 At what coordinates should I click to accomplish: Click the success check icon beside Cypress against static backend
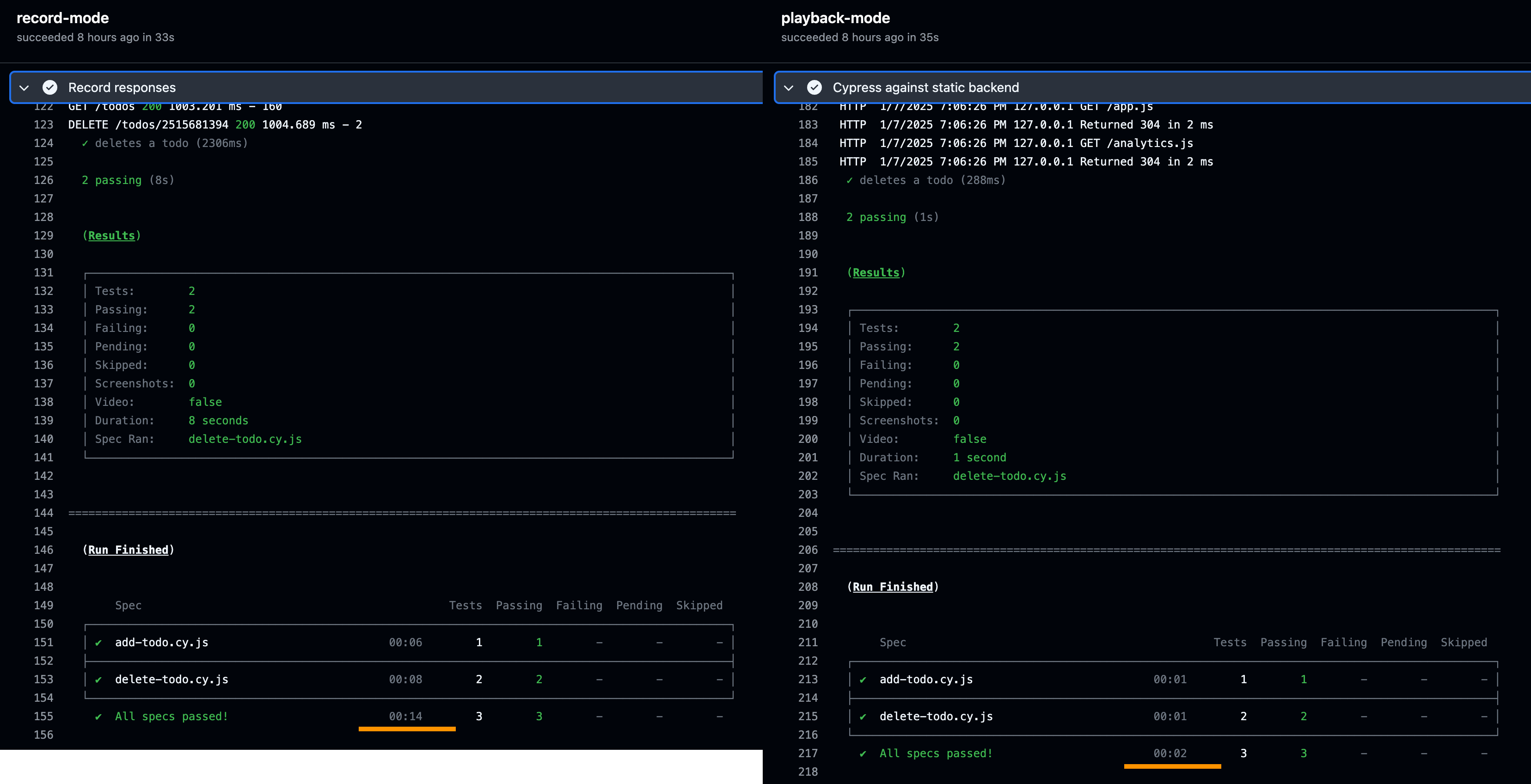814,87
